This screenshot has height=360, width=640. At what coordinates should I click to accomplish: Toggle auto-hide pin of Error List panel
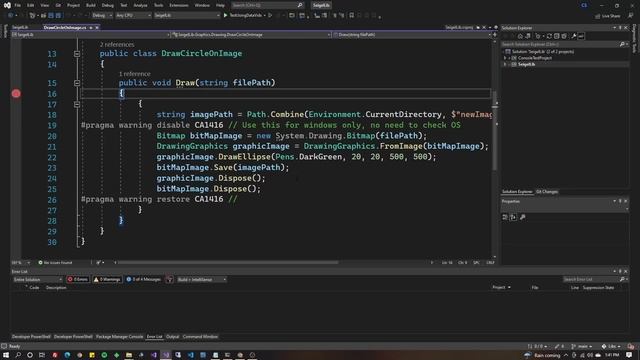click(x=620, y=271)
